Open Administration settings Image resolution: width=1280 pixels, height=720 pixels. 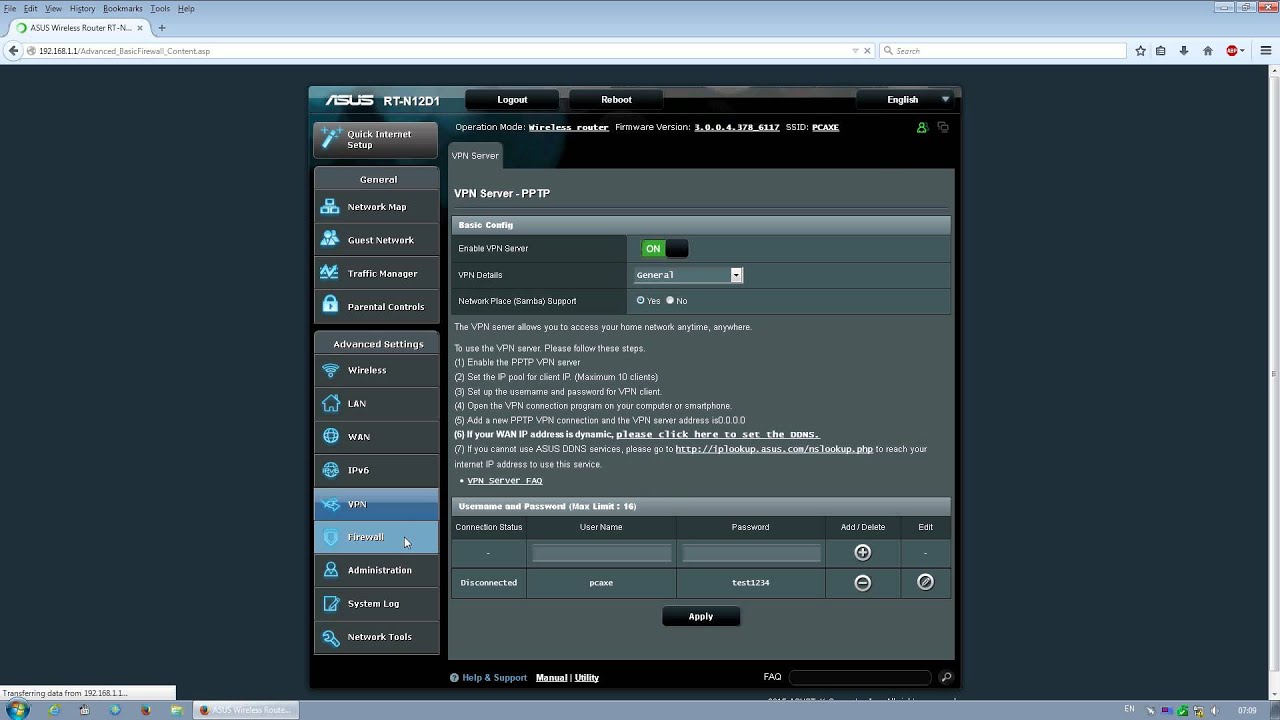click(376, 570)
